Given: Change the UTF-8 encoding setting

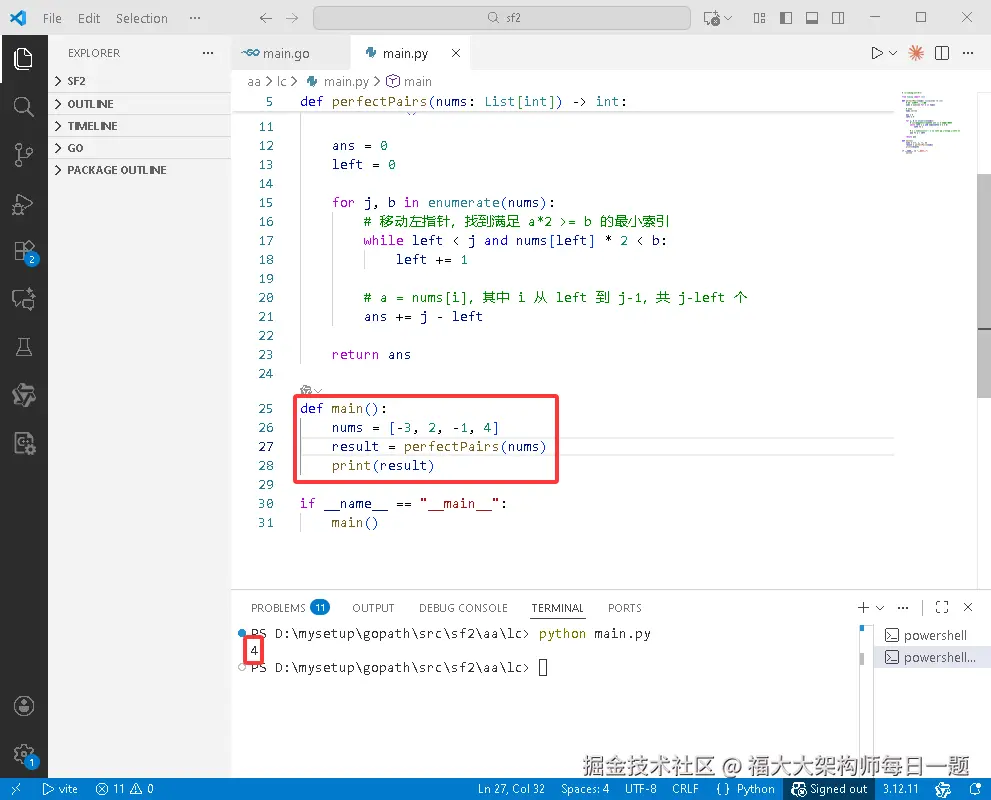Looking at the screenshot, I should click(x=640, y=789).
